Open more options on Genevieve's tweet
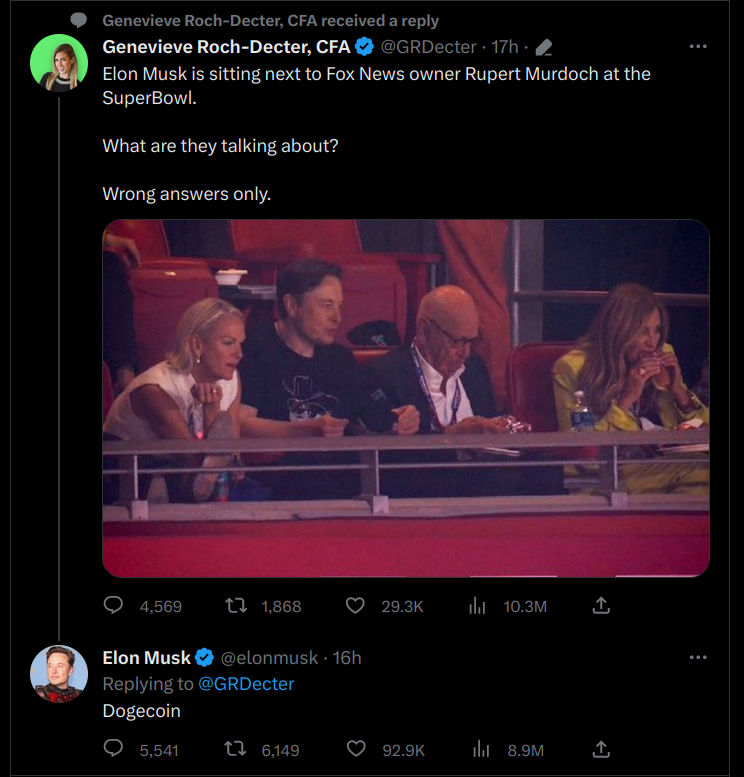 tap(698, 47)
